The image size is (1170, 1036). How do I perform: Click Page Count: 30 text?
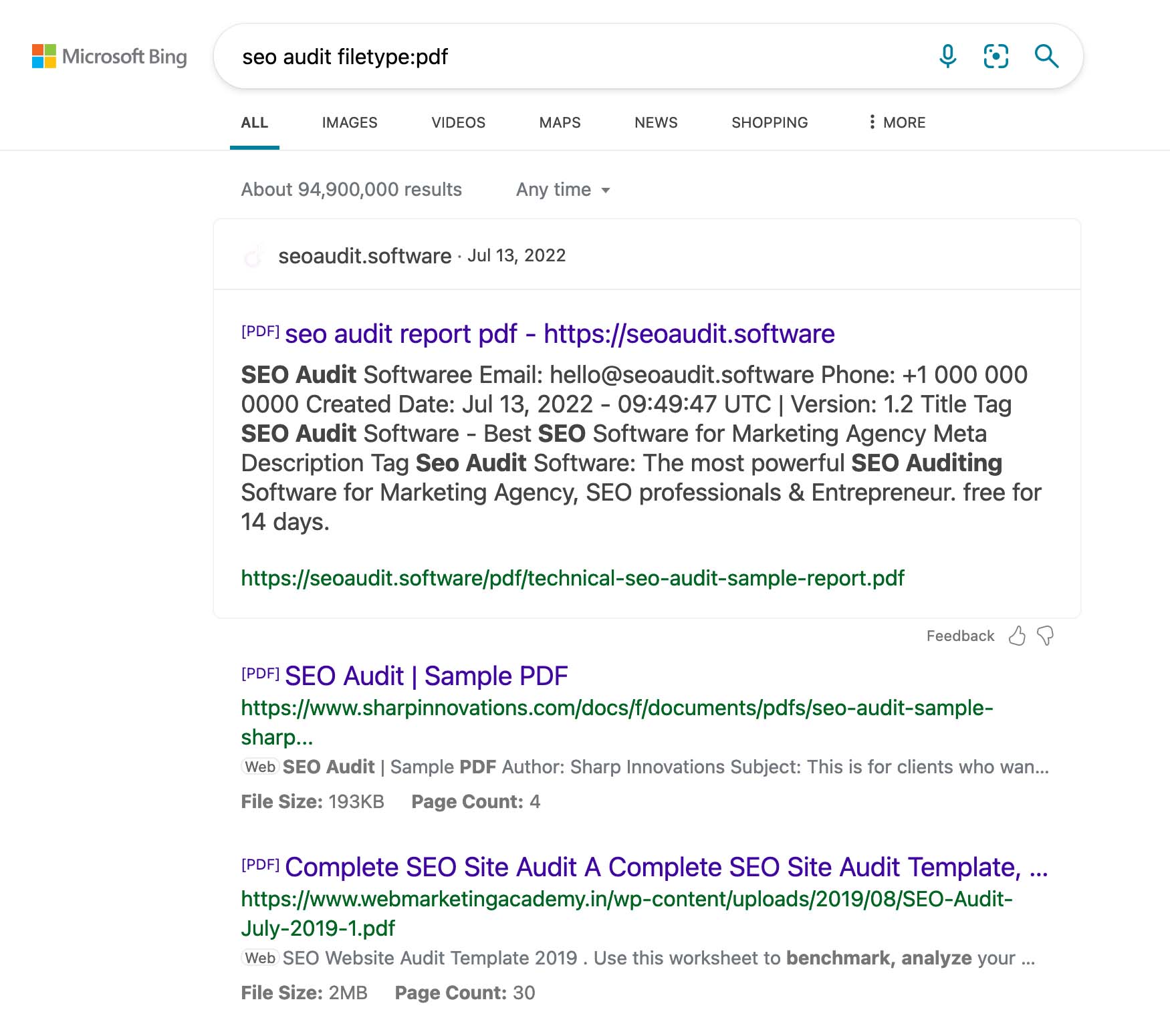[x=465, y=993]
